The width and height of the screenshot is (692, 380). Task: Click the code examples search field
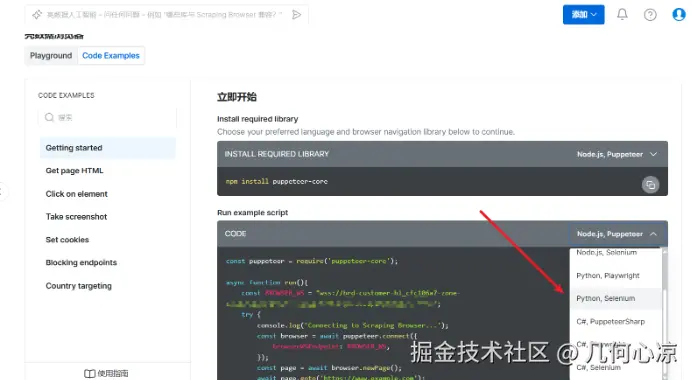click(x=108, y=117)
